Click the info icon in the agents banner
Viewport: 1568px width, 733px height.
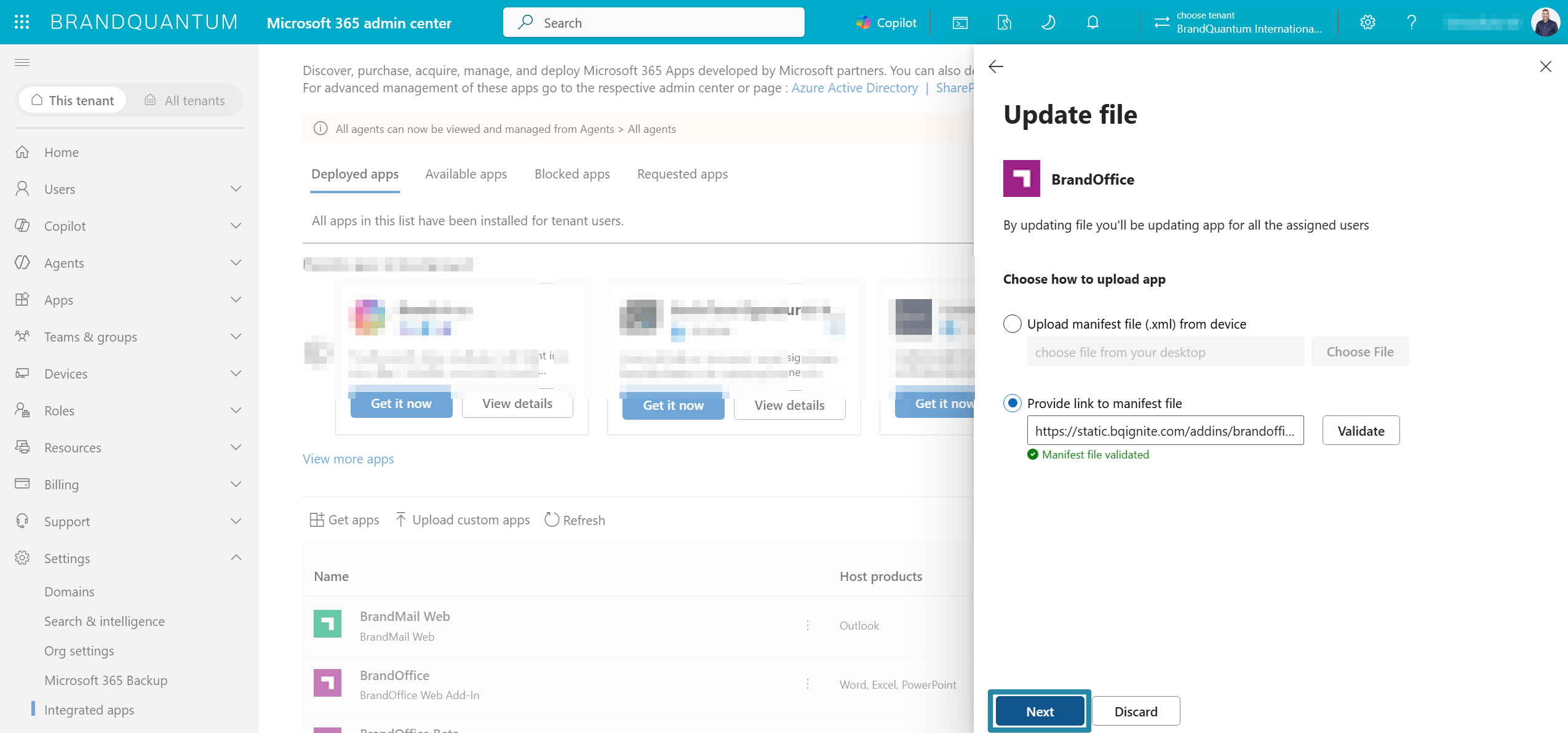(x=320, y=129)
